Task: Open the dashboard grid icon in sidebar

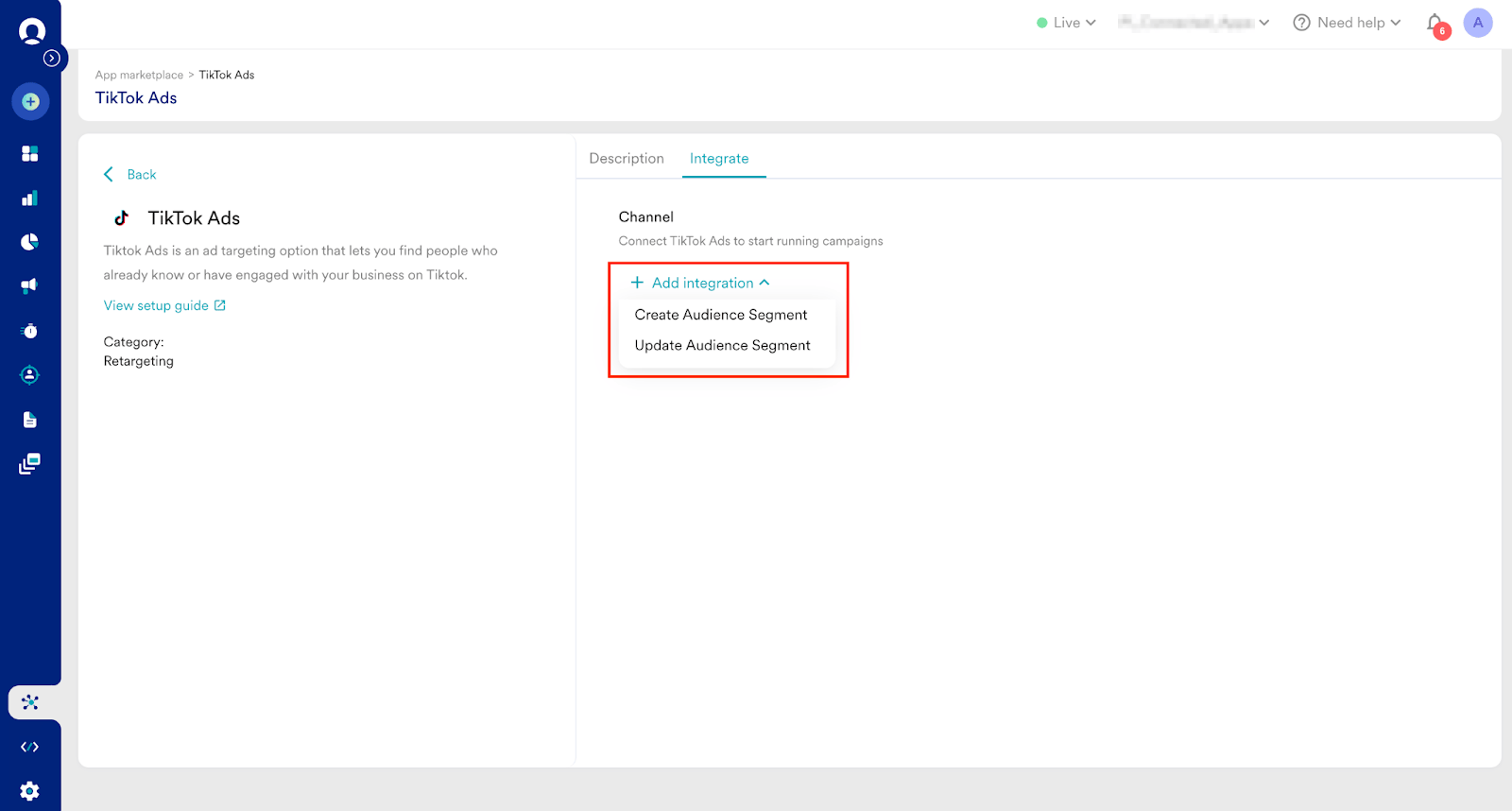Action: coord(30,153)
